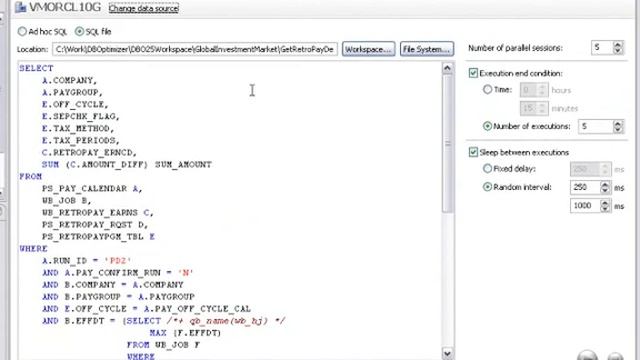Select the Random interval radio button

(x=487, y=187)
